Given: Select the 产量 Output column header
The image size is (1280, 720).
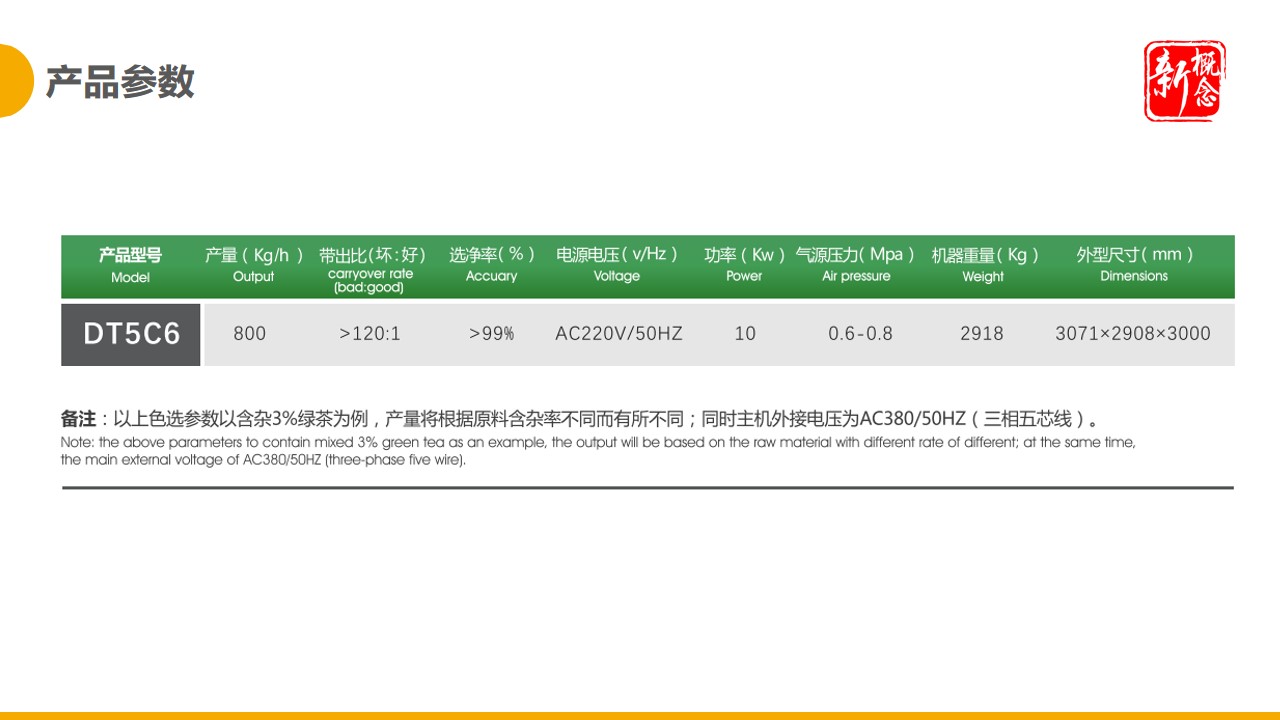Looking at the screenshot, I should click(x=251, y=266).
